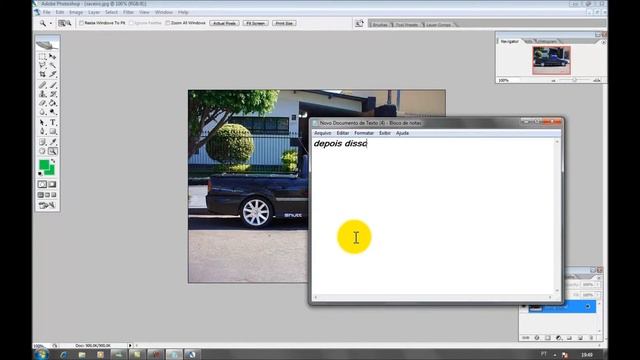Select the Magic Wand tool
The image size is (640, 360).
53,65
